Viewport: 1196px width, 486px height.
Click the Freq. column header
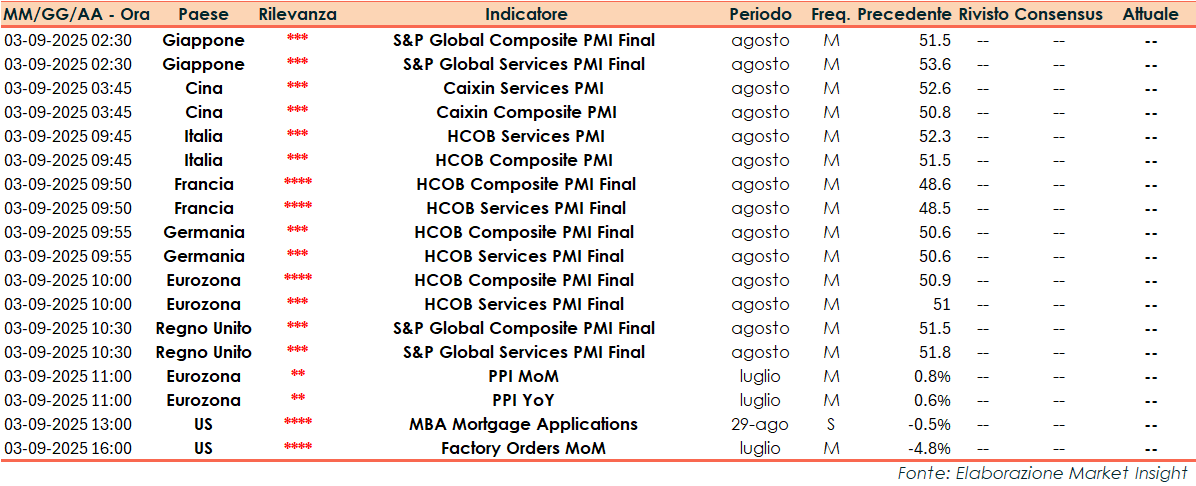coord(831,15)
